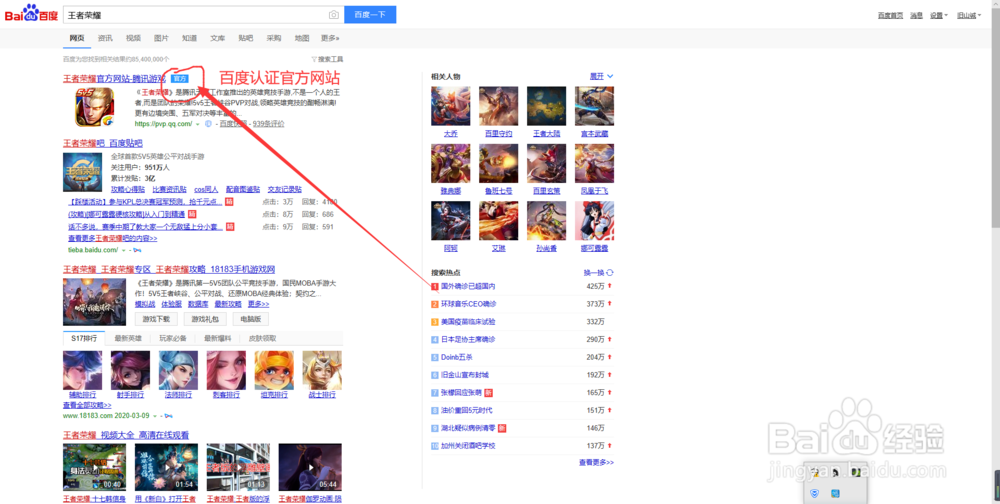Select the 最新英雄 tab
Image resolution: width=1000 pixels, height=504 pixels.
point(128,338)
